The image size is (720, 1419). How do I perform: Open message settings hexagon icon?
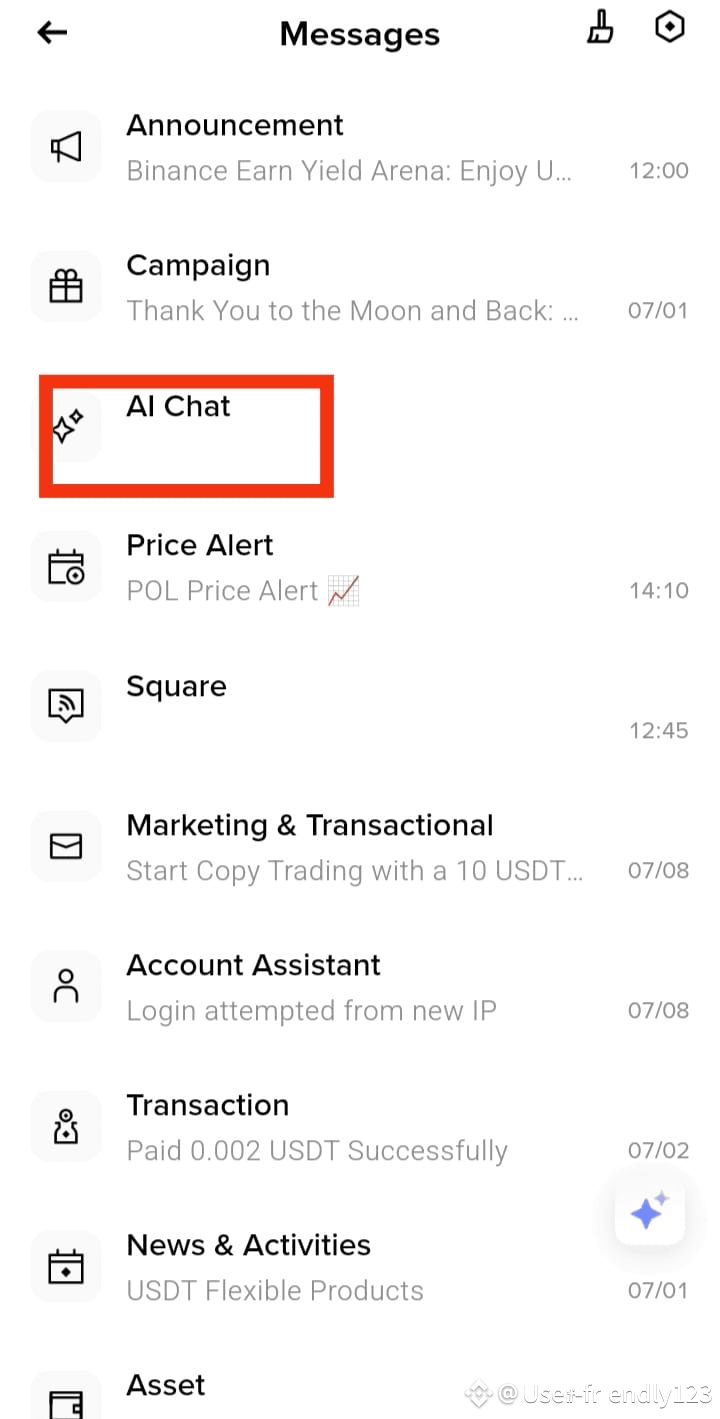pyautogui.click(x=669, y=28)
